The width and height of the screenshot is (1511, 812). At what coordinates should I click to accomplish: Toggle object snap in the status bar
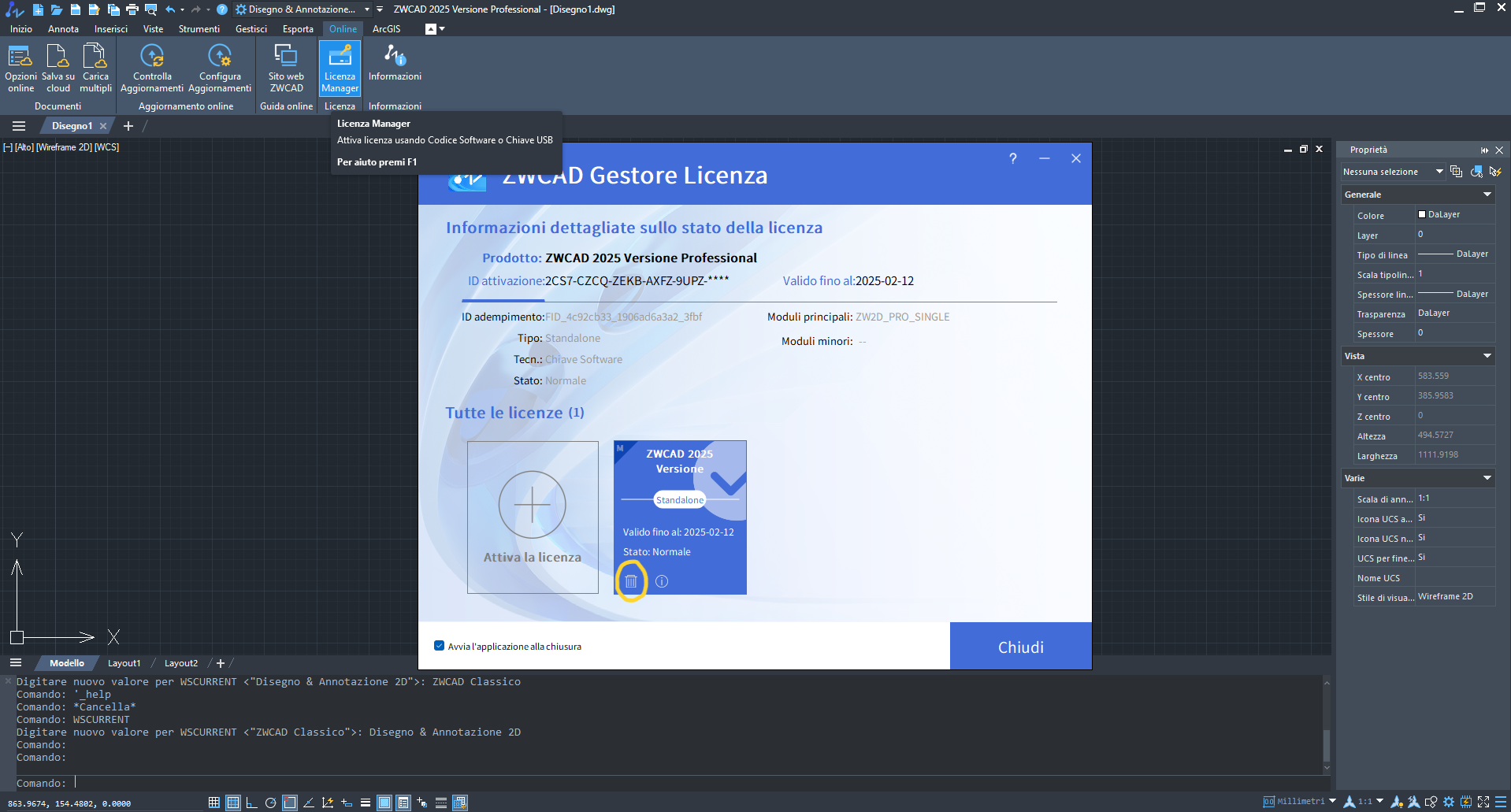click(x=289, y=803)
